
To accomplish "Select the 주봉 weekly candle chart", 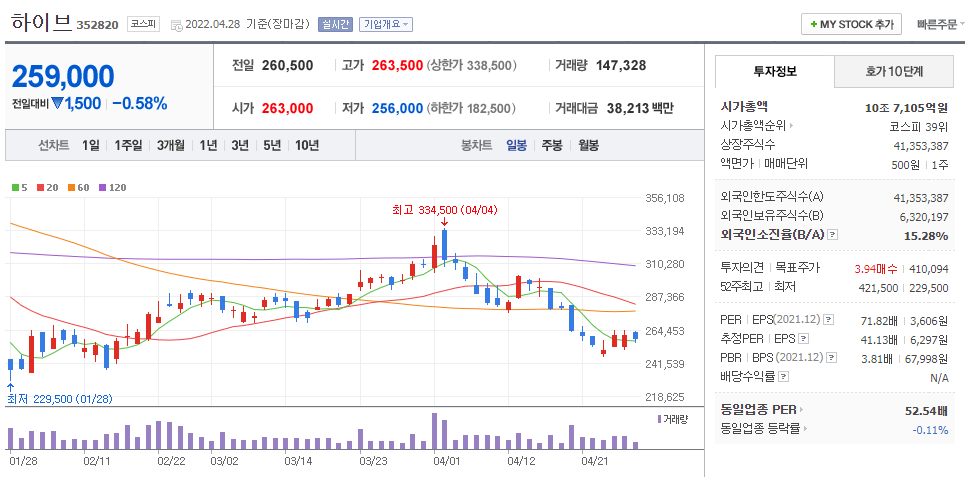I will coord(552,146).
